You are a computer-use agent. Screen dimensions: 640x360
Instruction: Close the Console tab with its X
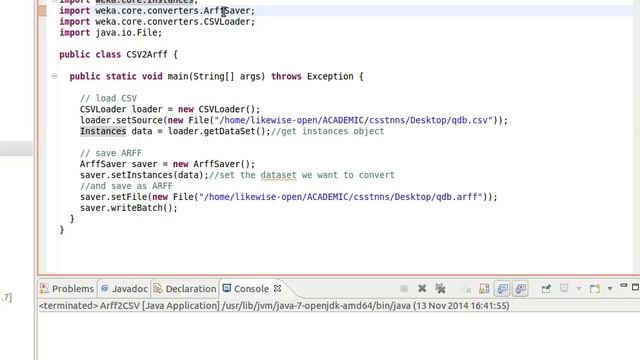click(278, 288)
